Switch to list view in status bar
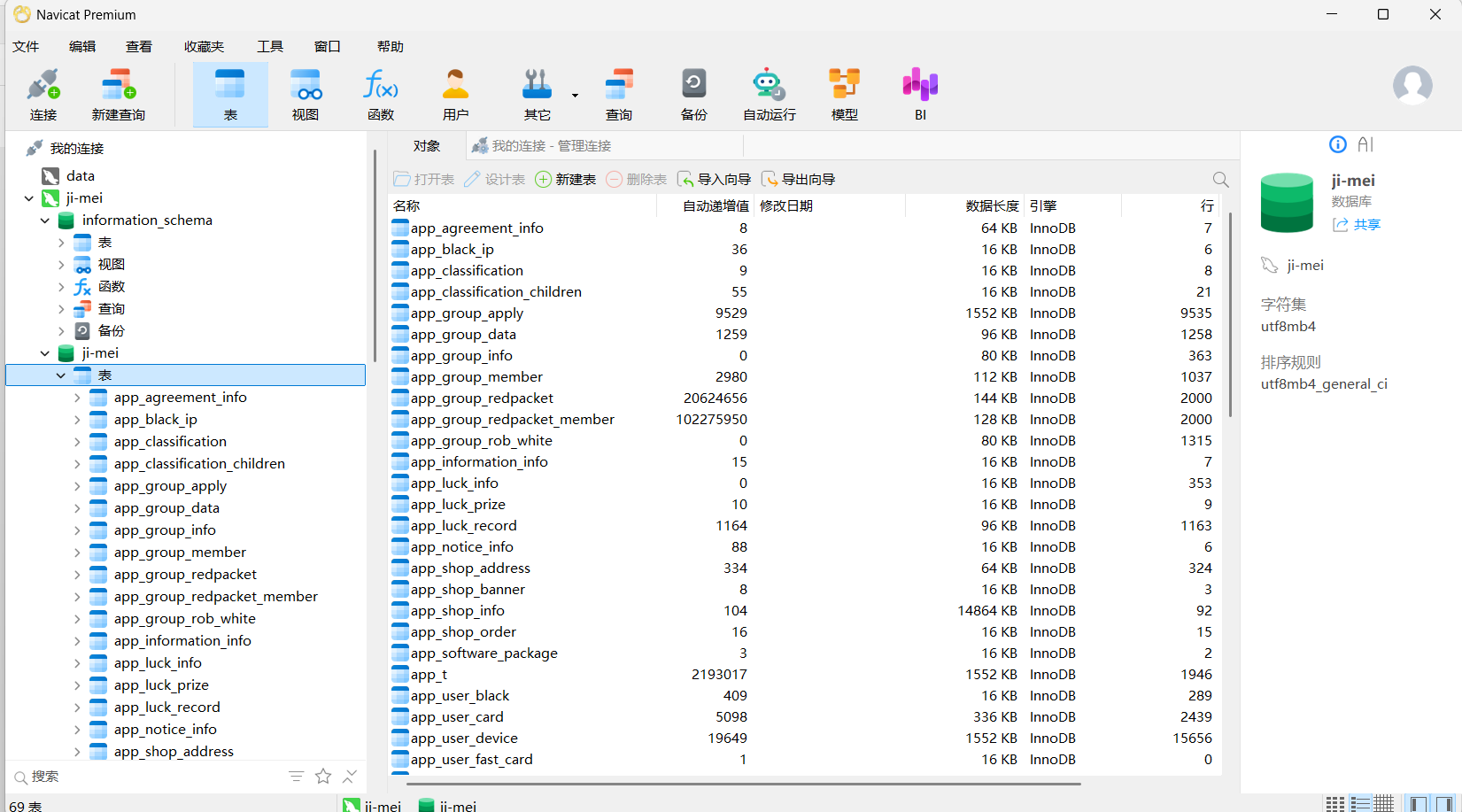 click(x=1359, y=803)
